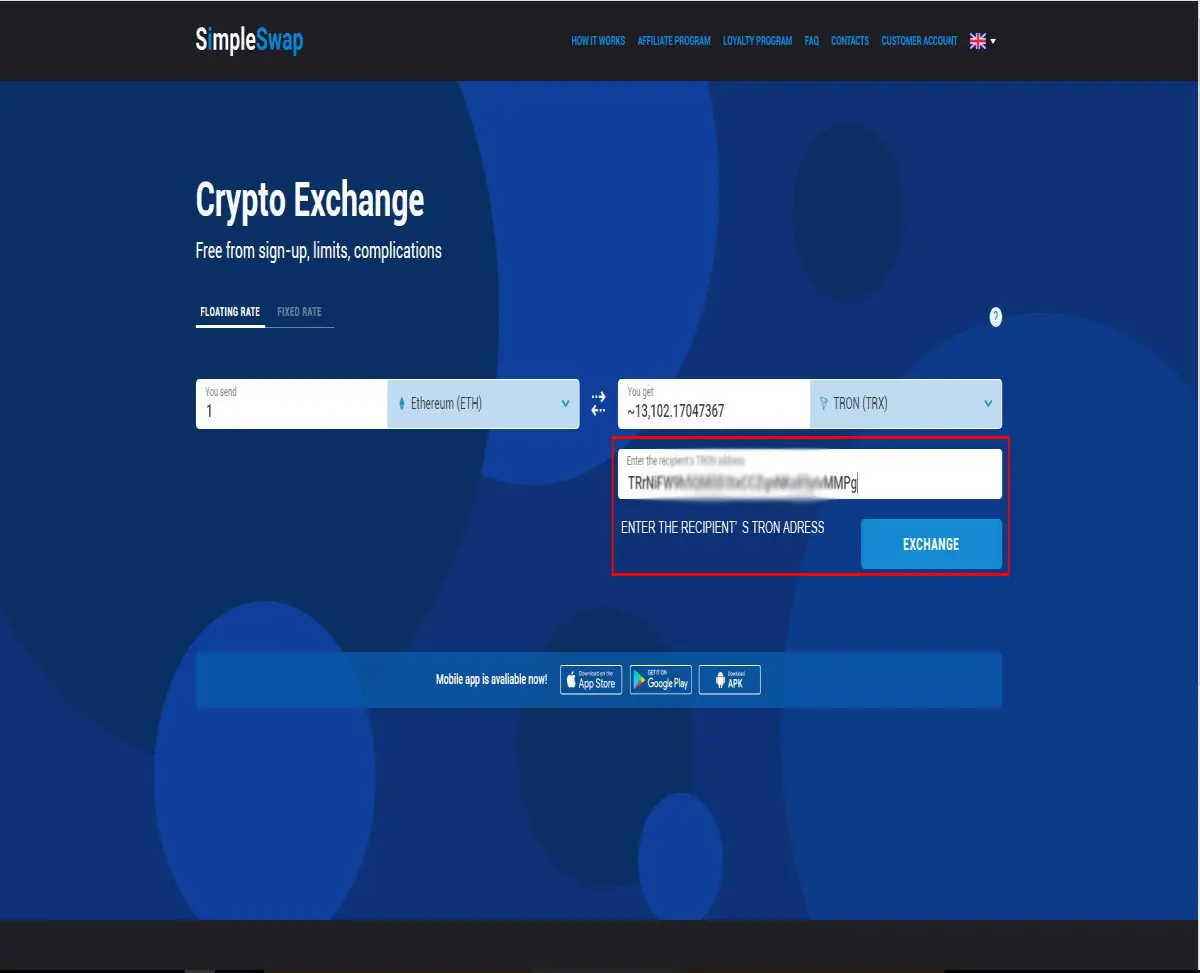Go to the Loyalty Program page
The width and height of the screenshot is (1200, 973).
pos(758,41)
